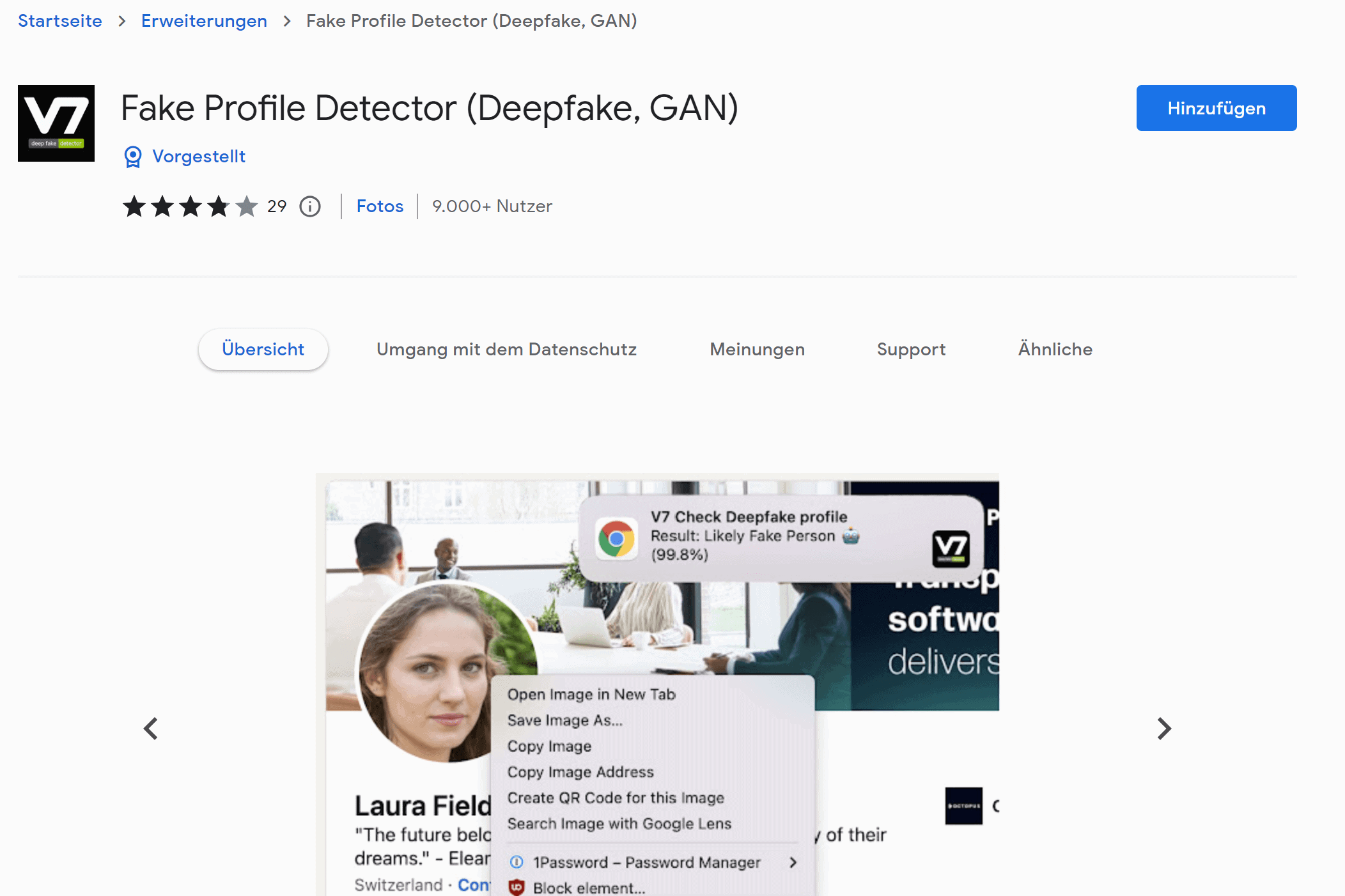Open the rating info icon
The height and width of the screenshot is (896, 1345).
(x=310, y=206)
